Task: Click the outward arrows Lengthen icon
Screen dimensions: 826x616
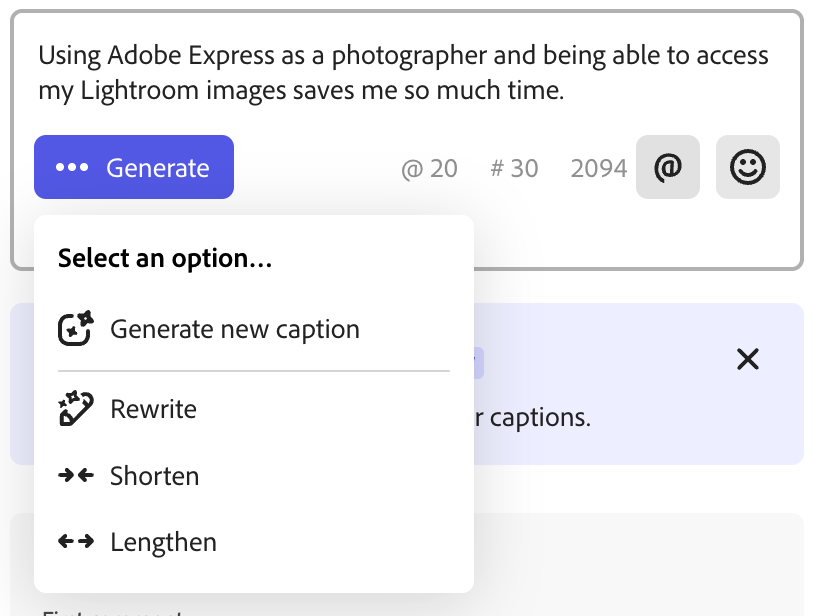Action: (x=77, y=542)
